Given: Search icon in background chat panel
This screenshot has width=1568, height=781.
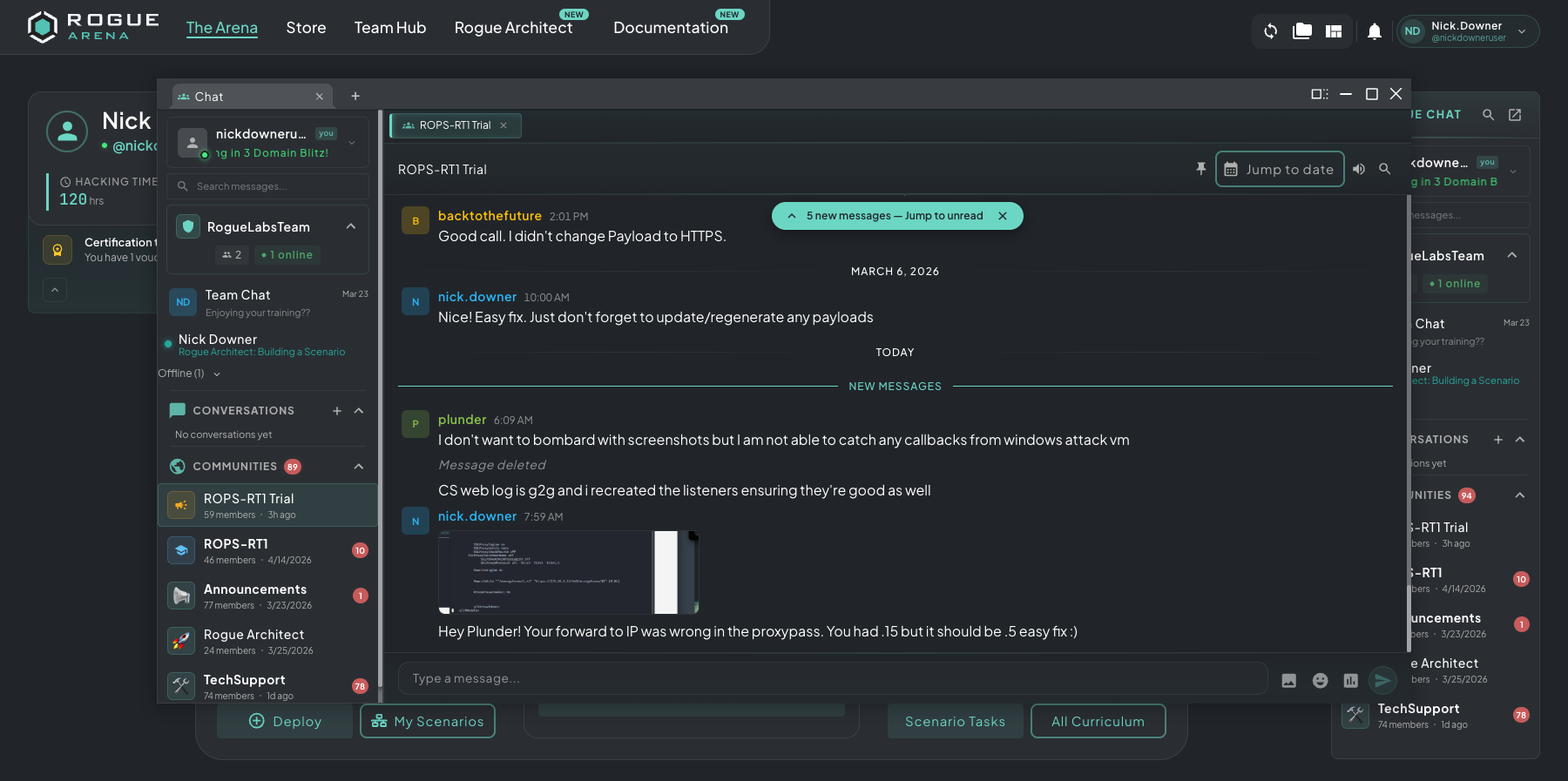Looking at the screenshot, I should [1489, 115].
